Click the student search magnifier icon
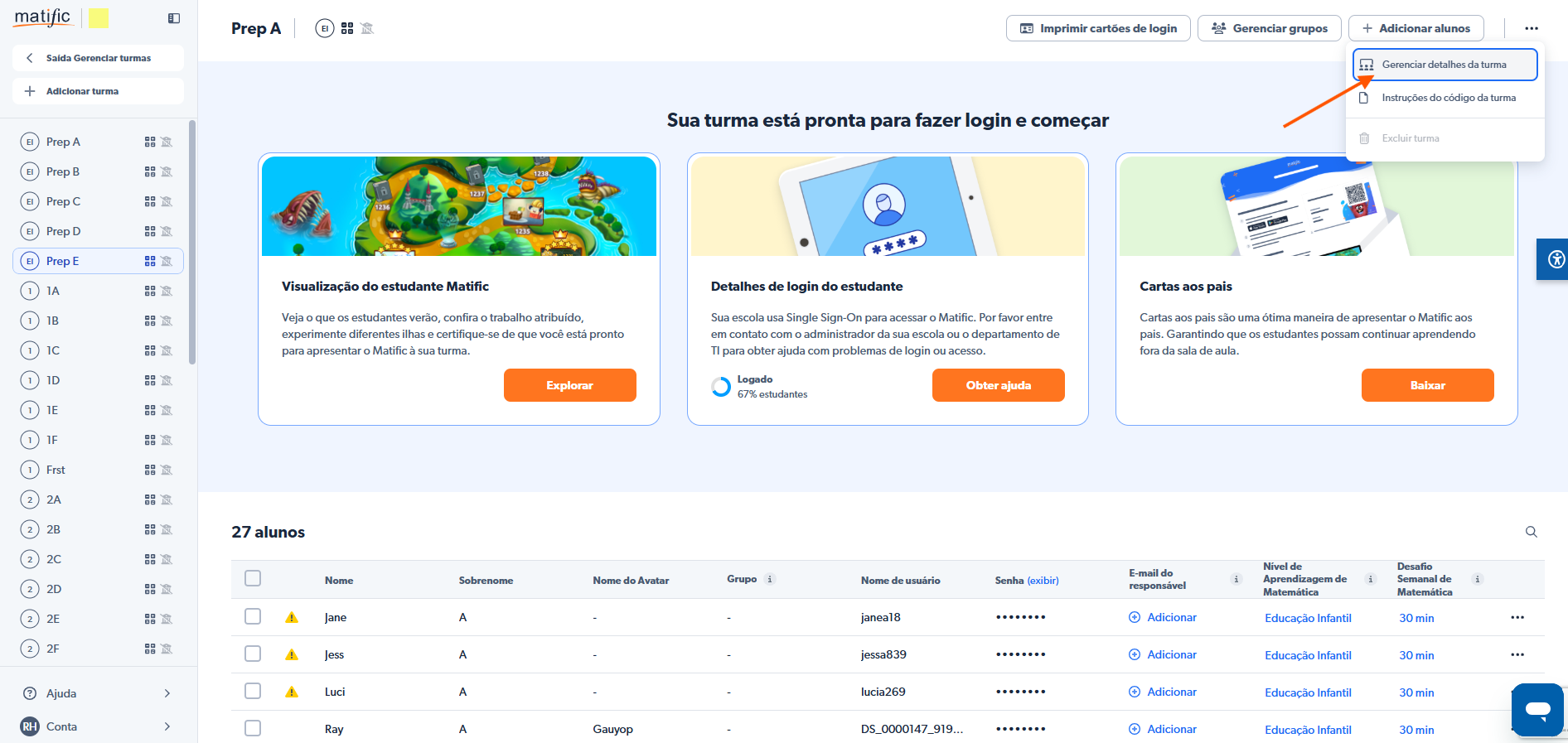The image size is (1568, 743). pos(1531,532)
